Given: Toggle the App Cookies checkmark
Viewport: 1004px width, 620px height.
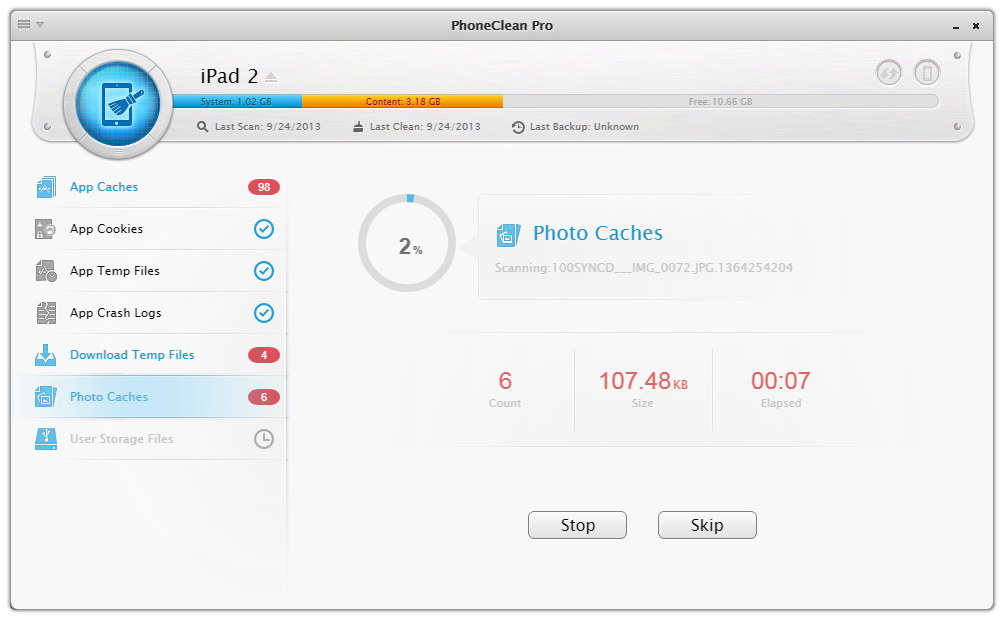Looking at the screenshot, I should coord(263,229).
